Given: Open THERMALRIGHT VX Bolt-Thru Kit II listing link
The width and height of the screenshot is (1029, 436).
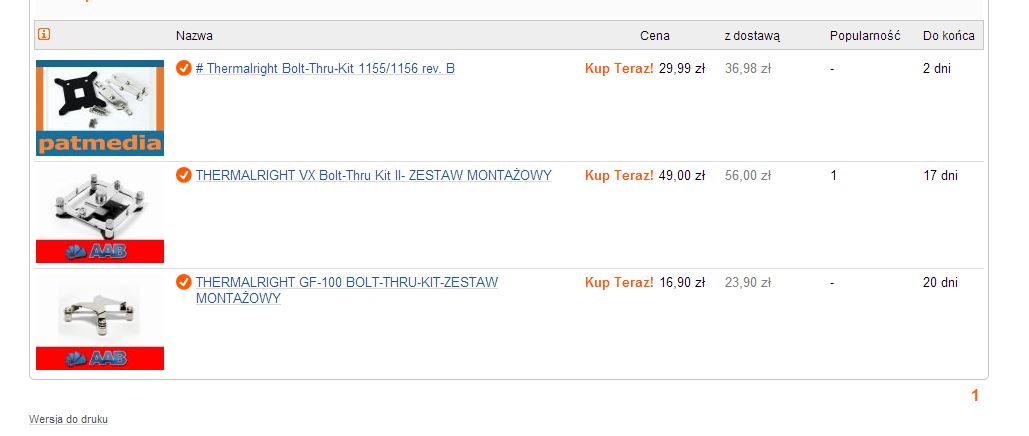Looking at the screenshot, I should (373, 175).
